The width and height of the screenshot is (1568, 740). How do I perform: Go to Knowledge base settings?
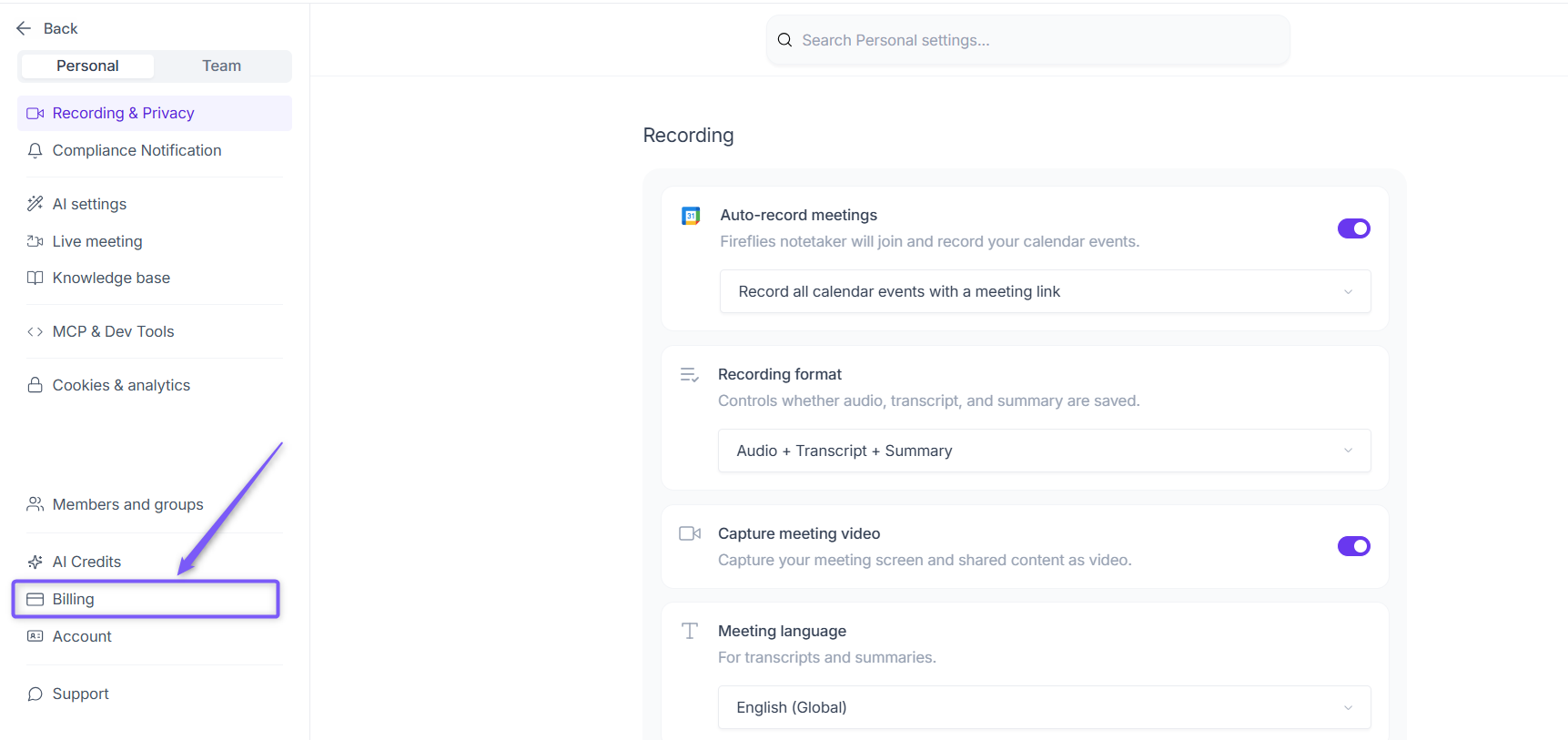(155, 278)
